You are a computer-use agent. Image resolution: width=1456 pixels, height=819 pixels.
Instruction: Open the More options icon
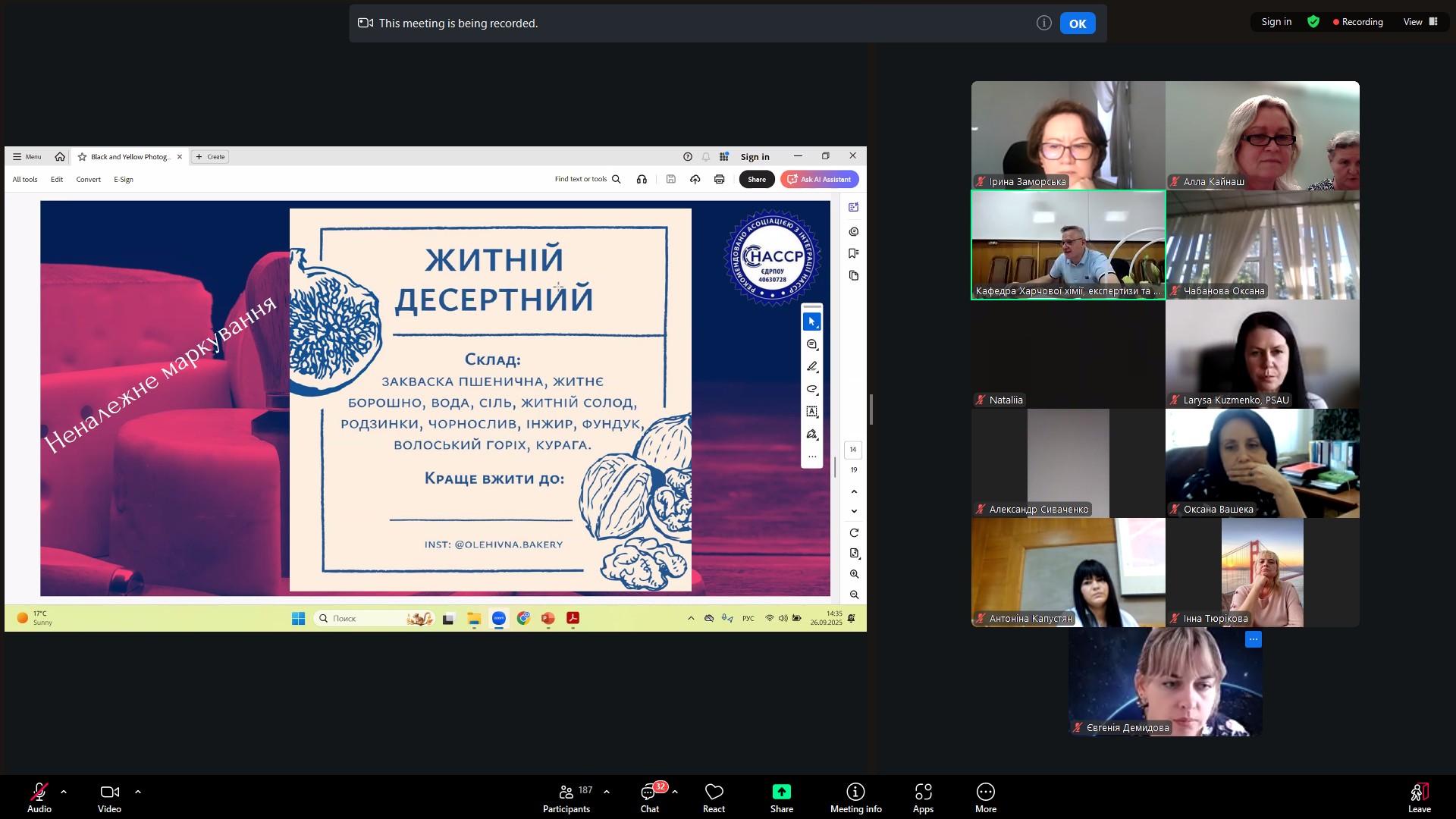(x=985, y=792)
